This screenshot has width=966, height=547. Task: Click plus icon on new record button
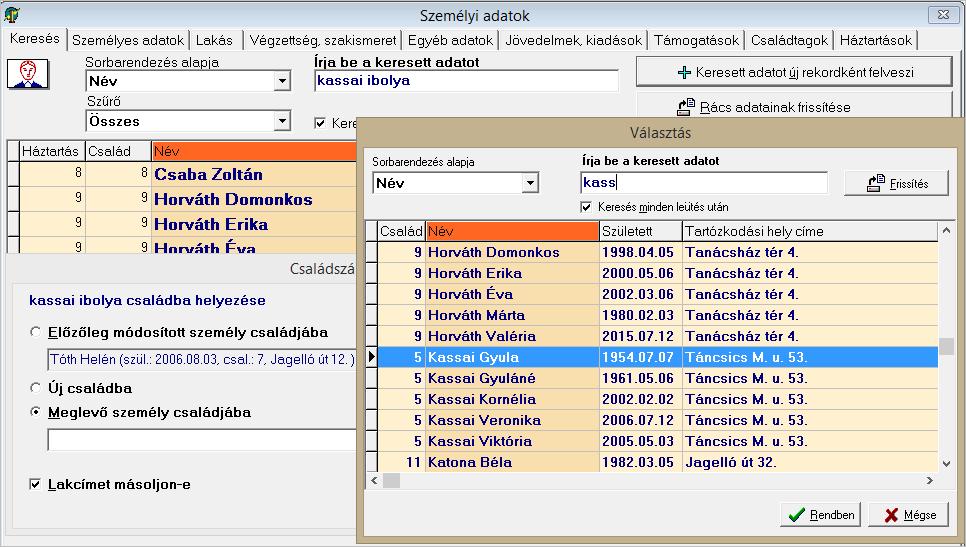(x=684, y=72)
